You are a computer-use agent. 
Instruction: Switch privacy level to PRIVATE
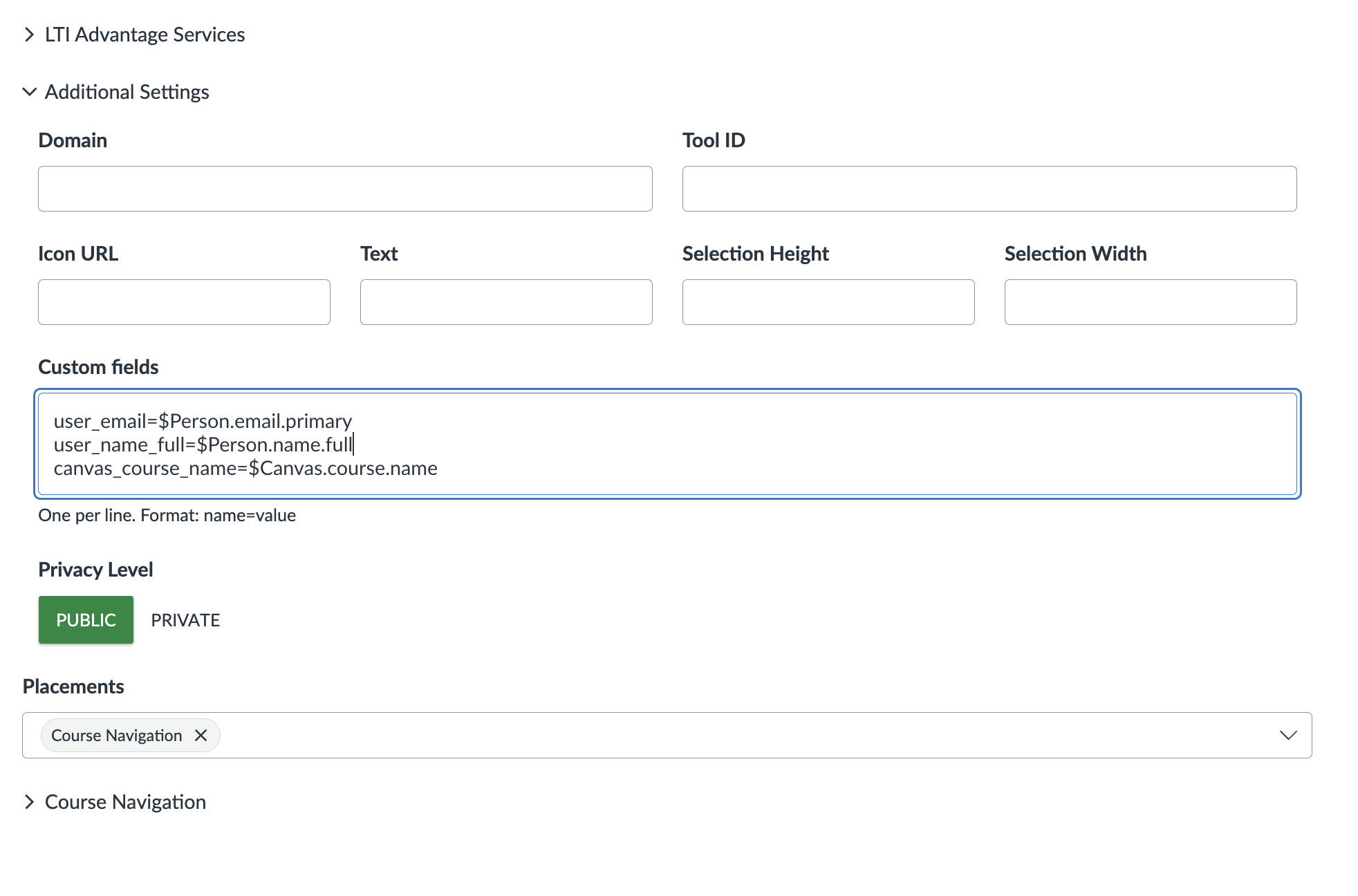tap(185, 619)
